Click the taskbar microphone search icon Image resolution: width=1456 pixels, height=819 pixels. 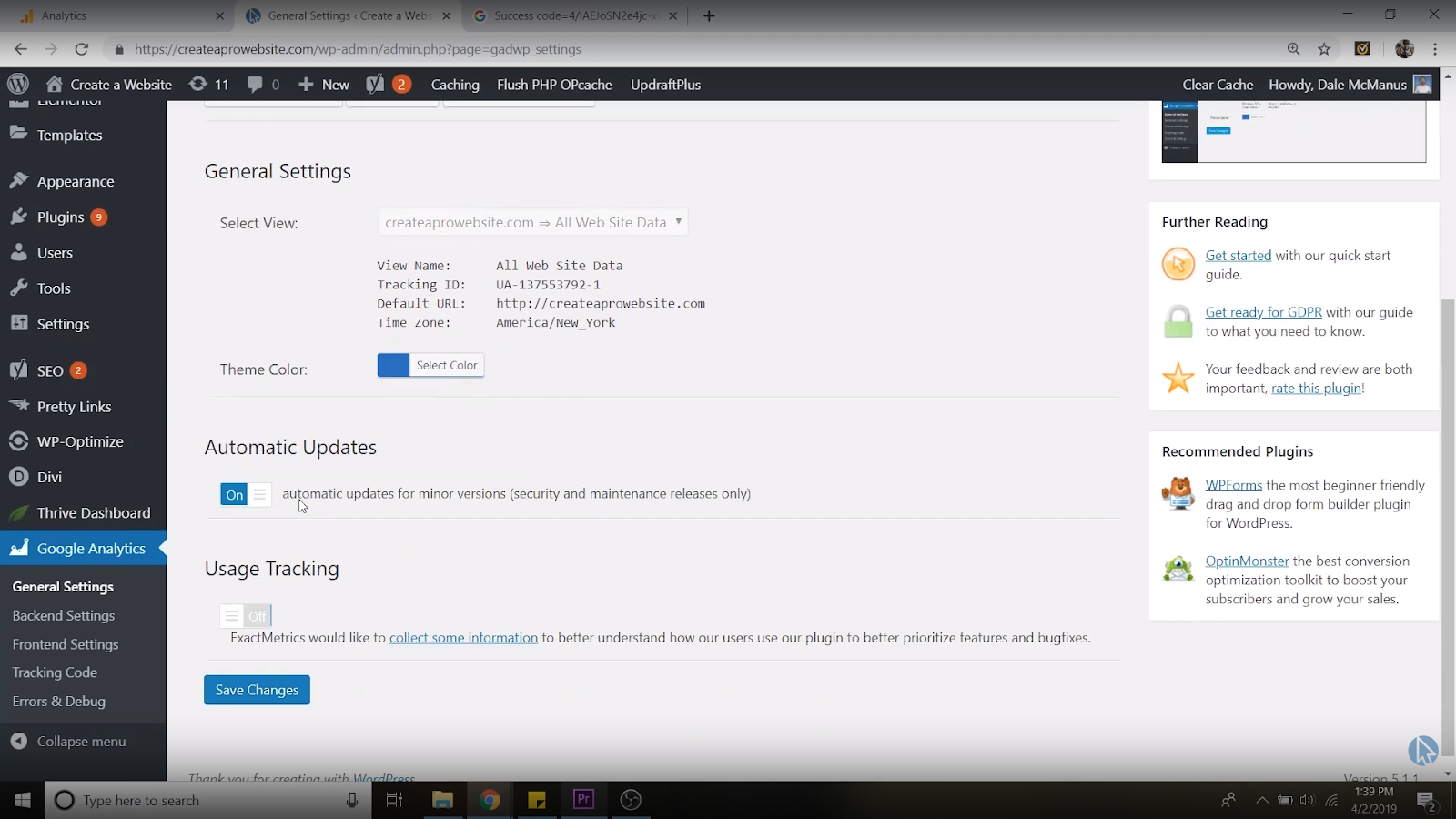click(x=352, y=800)
